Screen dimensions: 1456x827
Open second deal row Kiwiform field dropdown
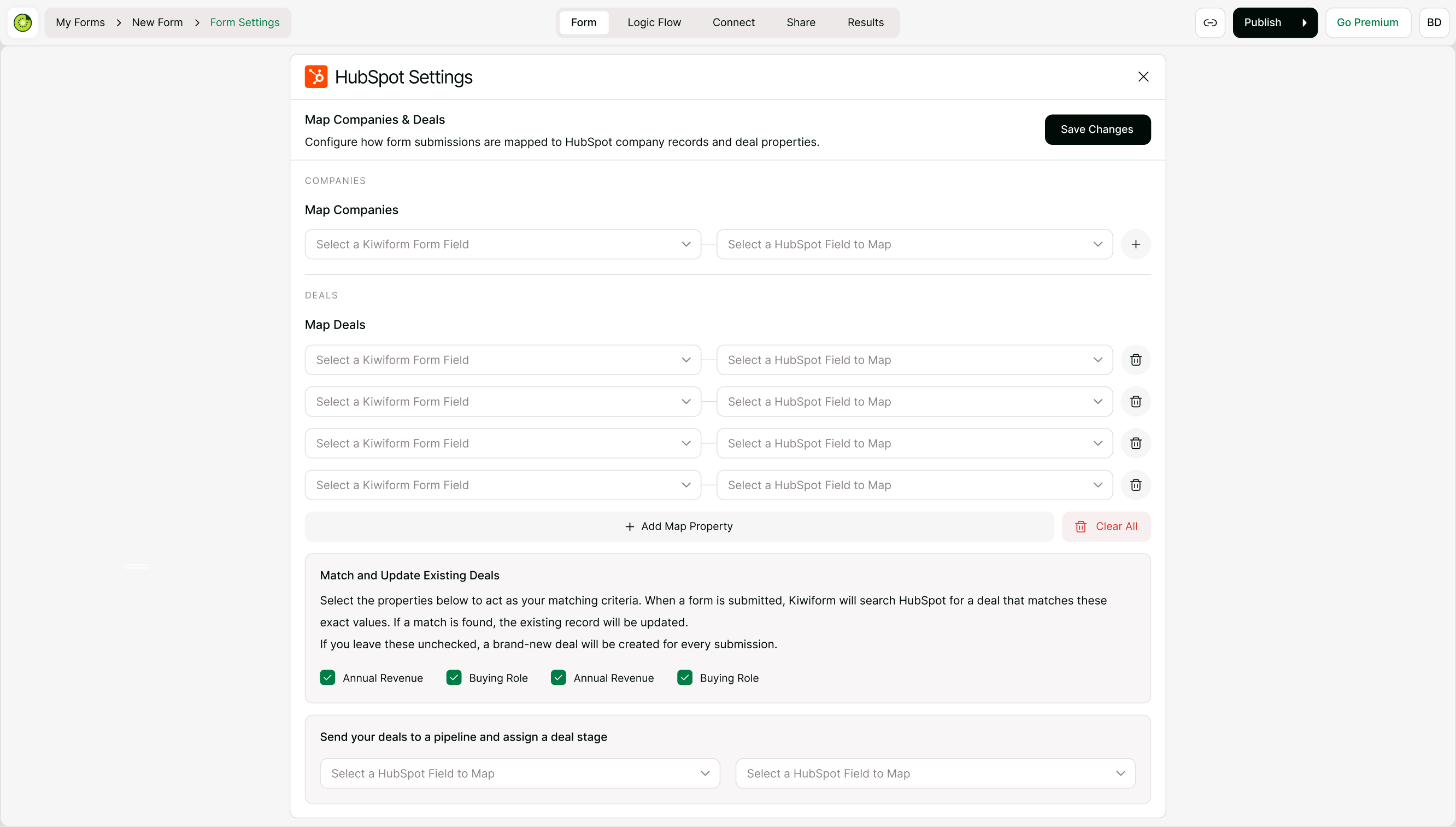503,402
